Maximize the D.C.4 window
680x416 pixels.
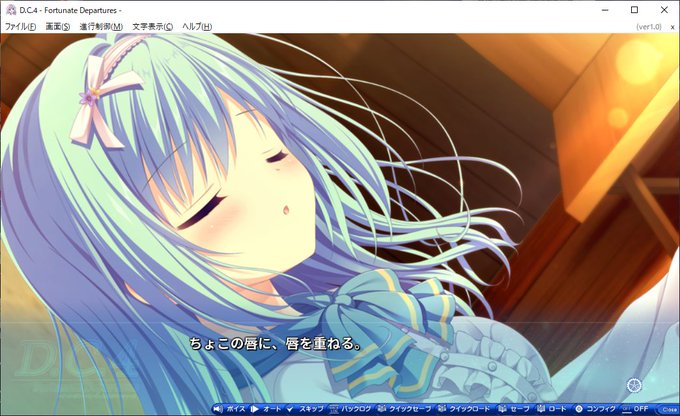click(x=634, y=10)
